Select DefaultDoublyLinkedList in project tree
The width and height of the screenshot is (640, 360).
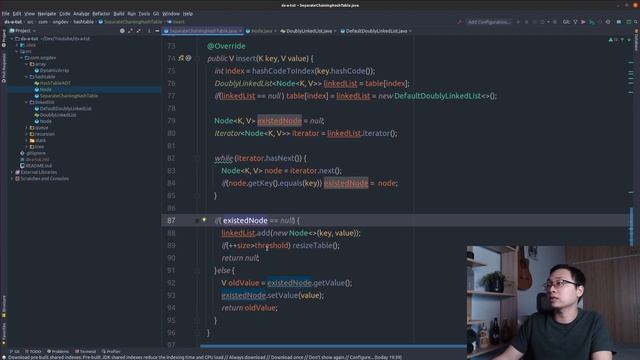[63, 109]
